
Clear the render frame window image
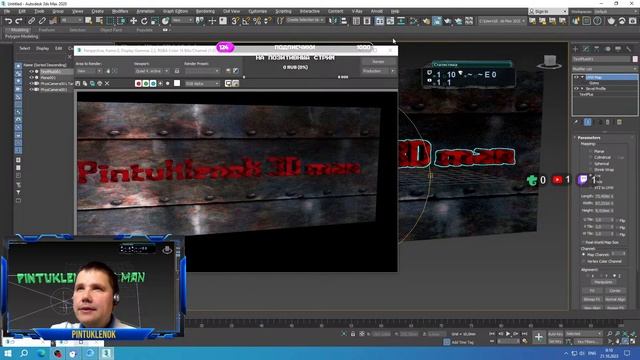pos(107,83)
